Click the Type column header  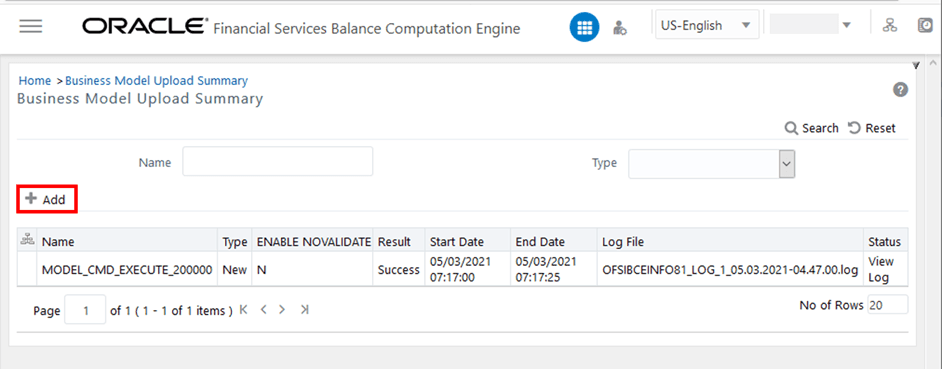(235, 242)
